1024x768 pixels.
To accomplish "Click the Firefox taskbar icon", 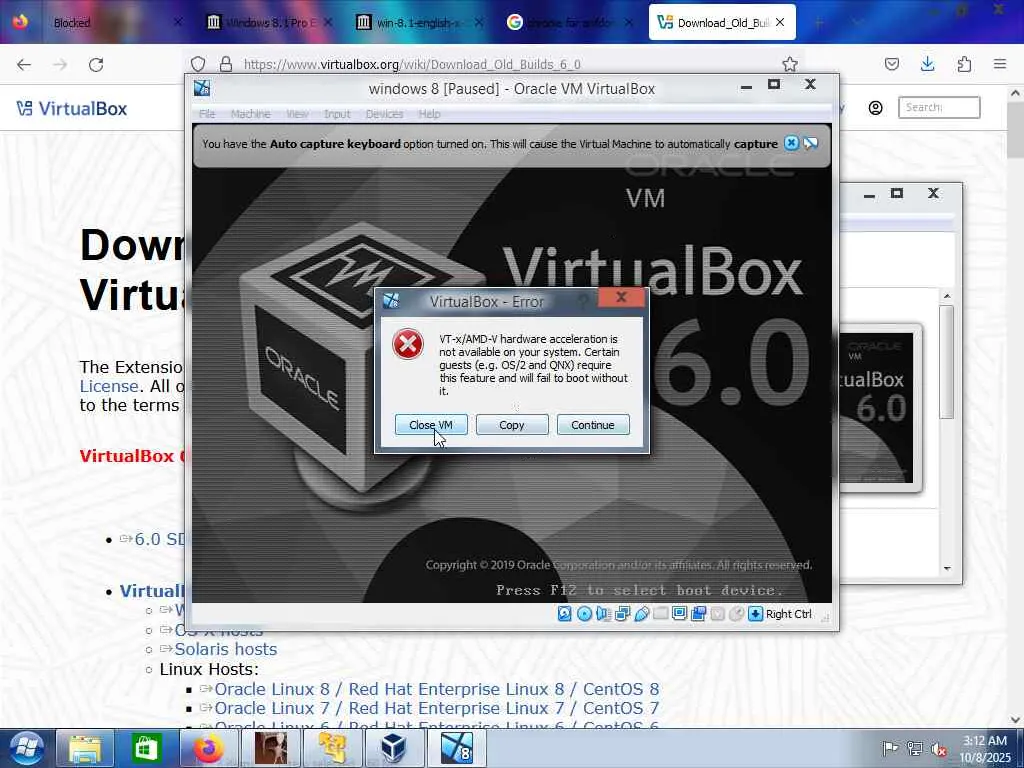I will click(208, 748).
